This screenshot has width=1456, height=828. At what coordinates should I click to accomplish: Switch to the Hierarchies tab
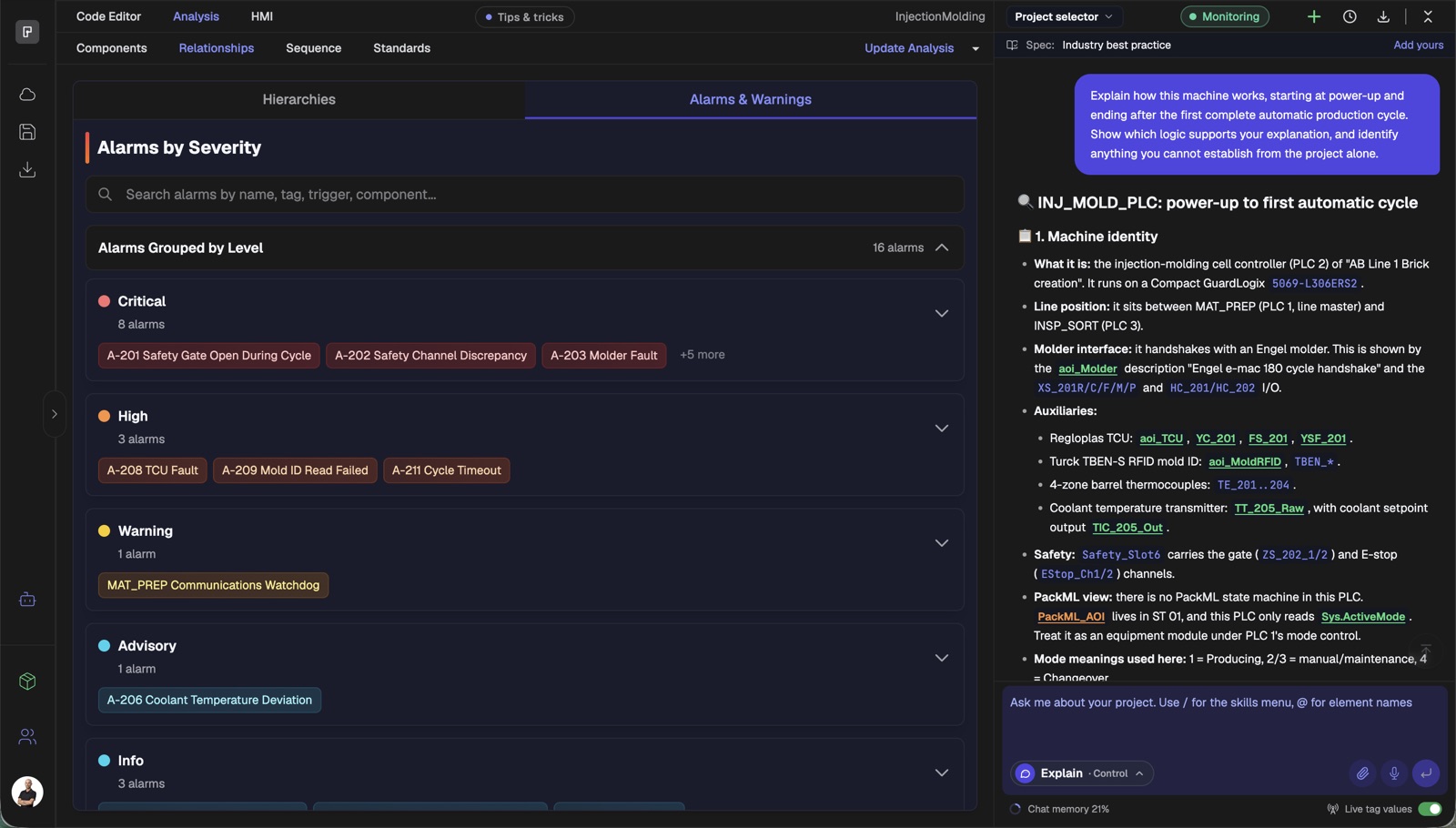click(x=298, y=100)
